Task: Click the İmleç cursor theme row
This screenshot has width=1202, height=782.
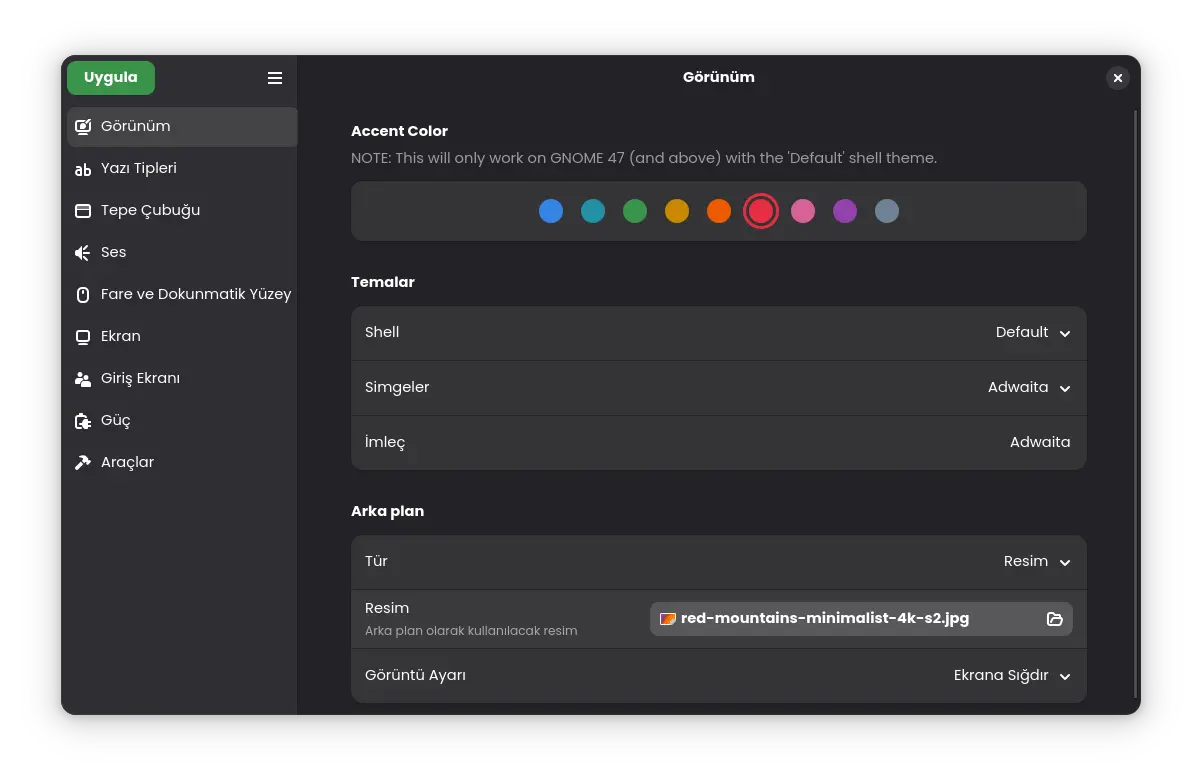Action: [718, 443]
